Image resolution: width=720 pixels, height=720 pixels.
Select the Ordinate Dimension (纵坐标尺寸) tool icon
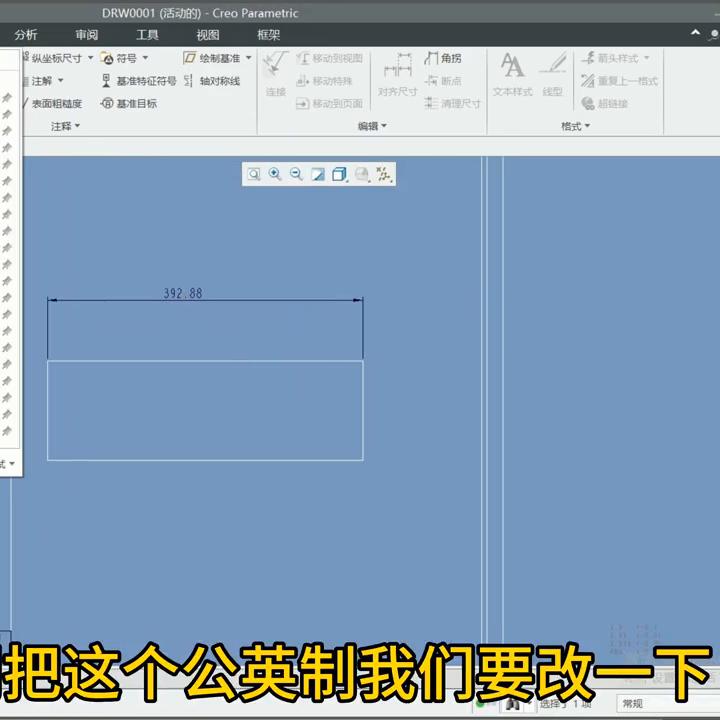(x=26, y=58)
